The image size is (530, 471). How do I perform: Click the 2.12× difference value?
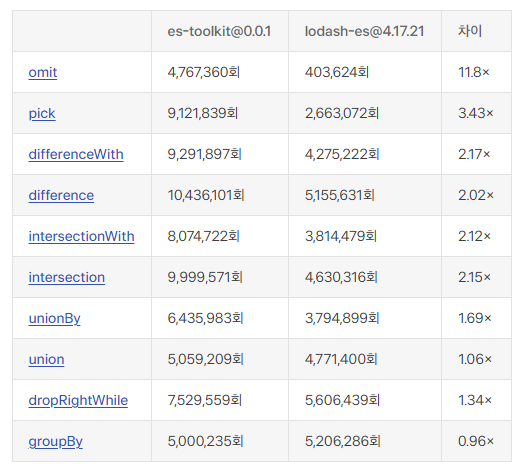474,236
